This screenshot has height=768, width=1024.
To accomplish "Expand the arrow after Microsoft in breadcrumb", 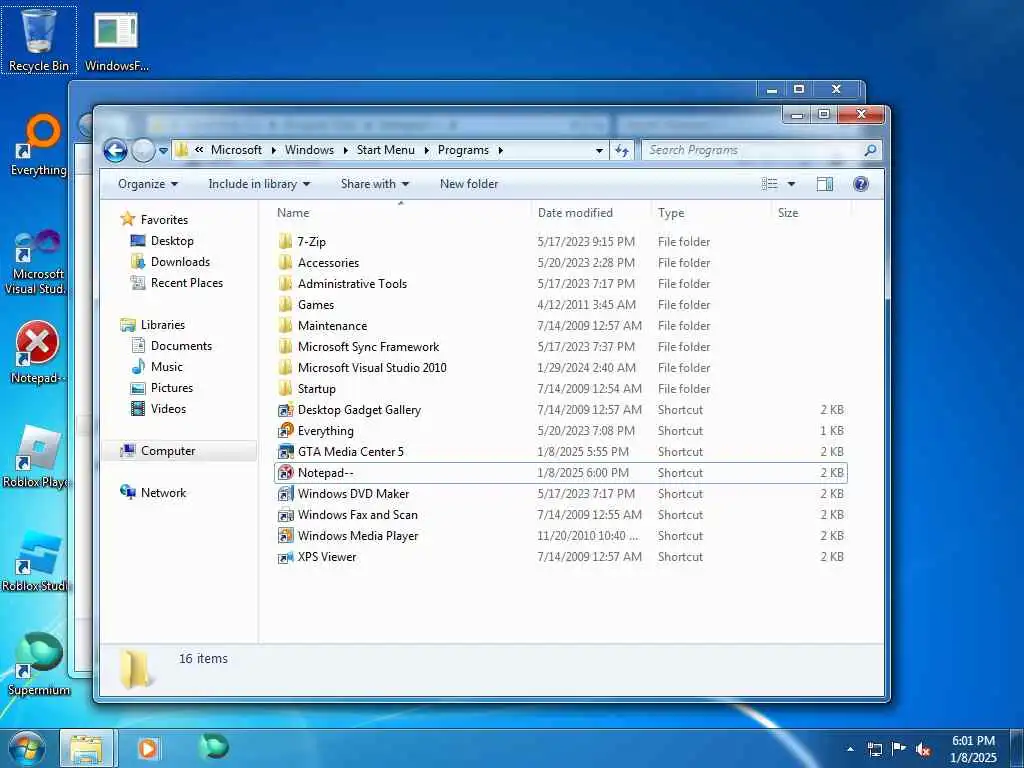I will [272, 150].
